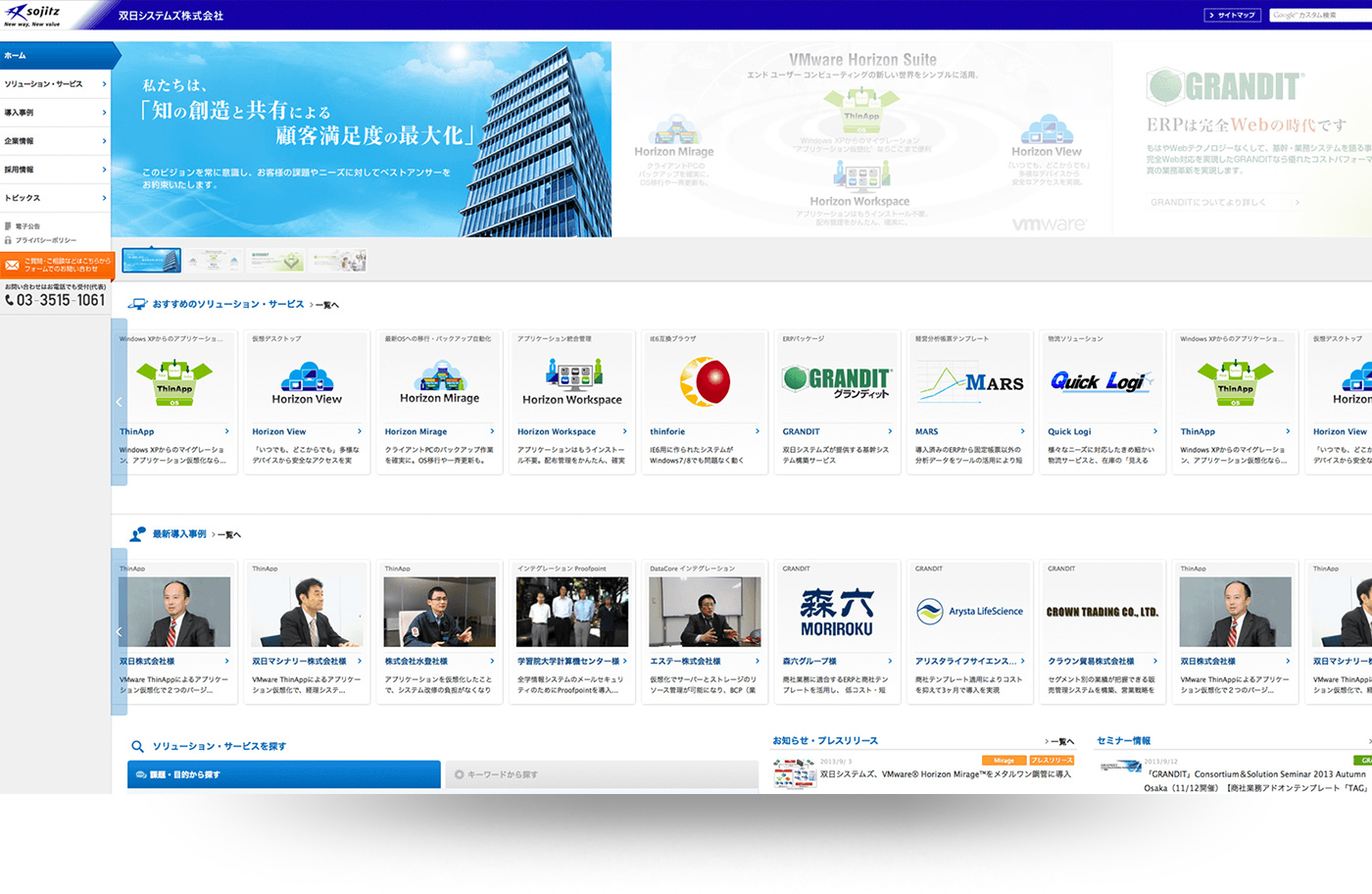Select the third GRANDIT slide thumbnail
This screenshot has width=1372, height=894.
[276, 261]
